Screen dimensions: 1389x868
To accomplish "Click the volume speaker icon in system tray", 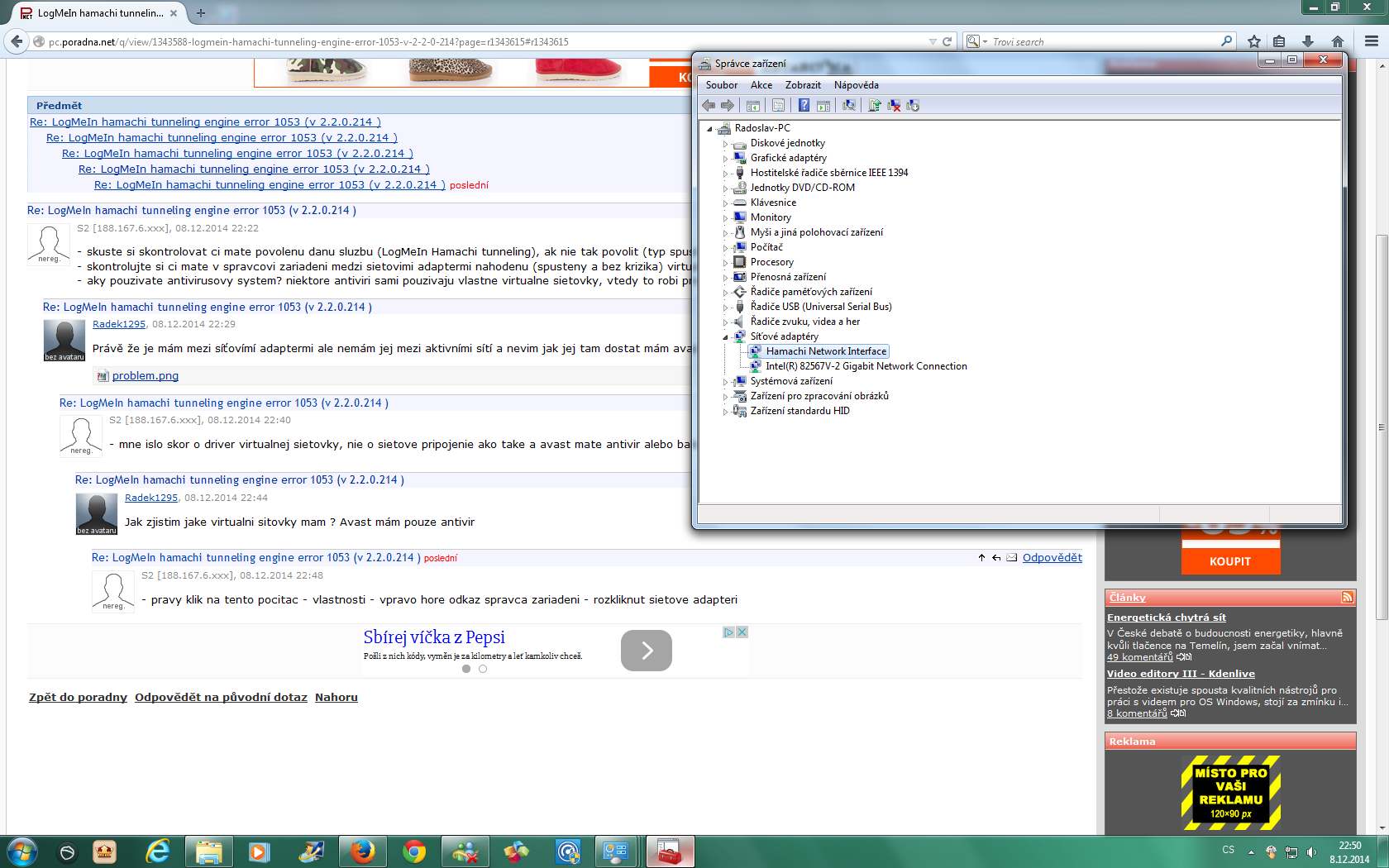I will [1311, 852].
